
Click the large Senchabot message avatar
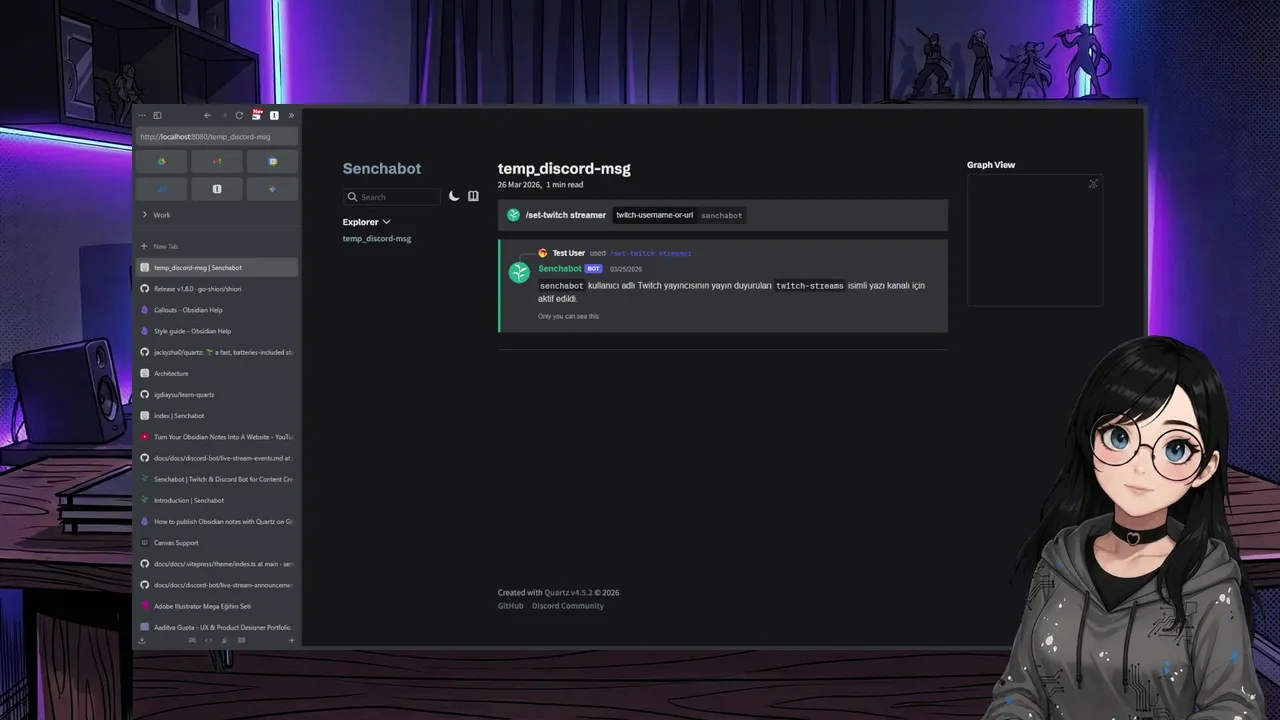(519, 272)
